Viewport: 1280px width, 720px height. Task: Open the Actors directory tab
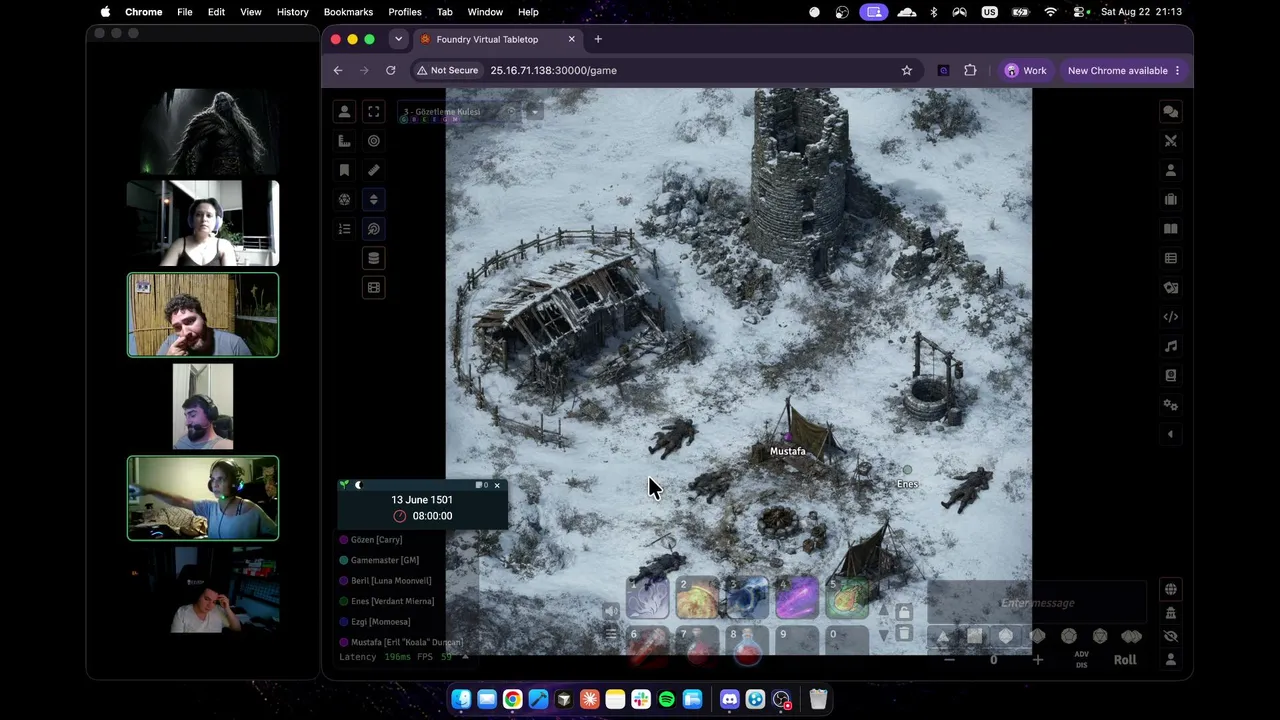point(1171,170)
